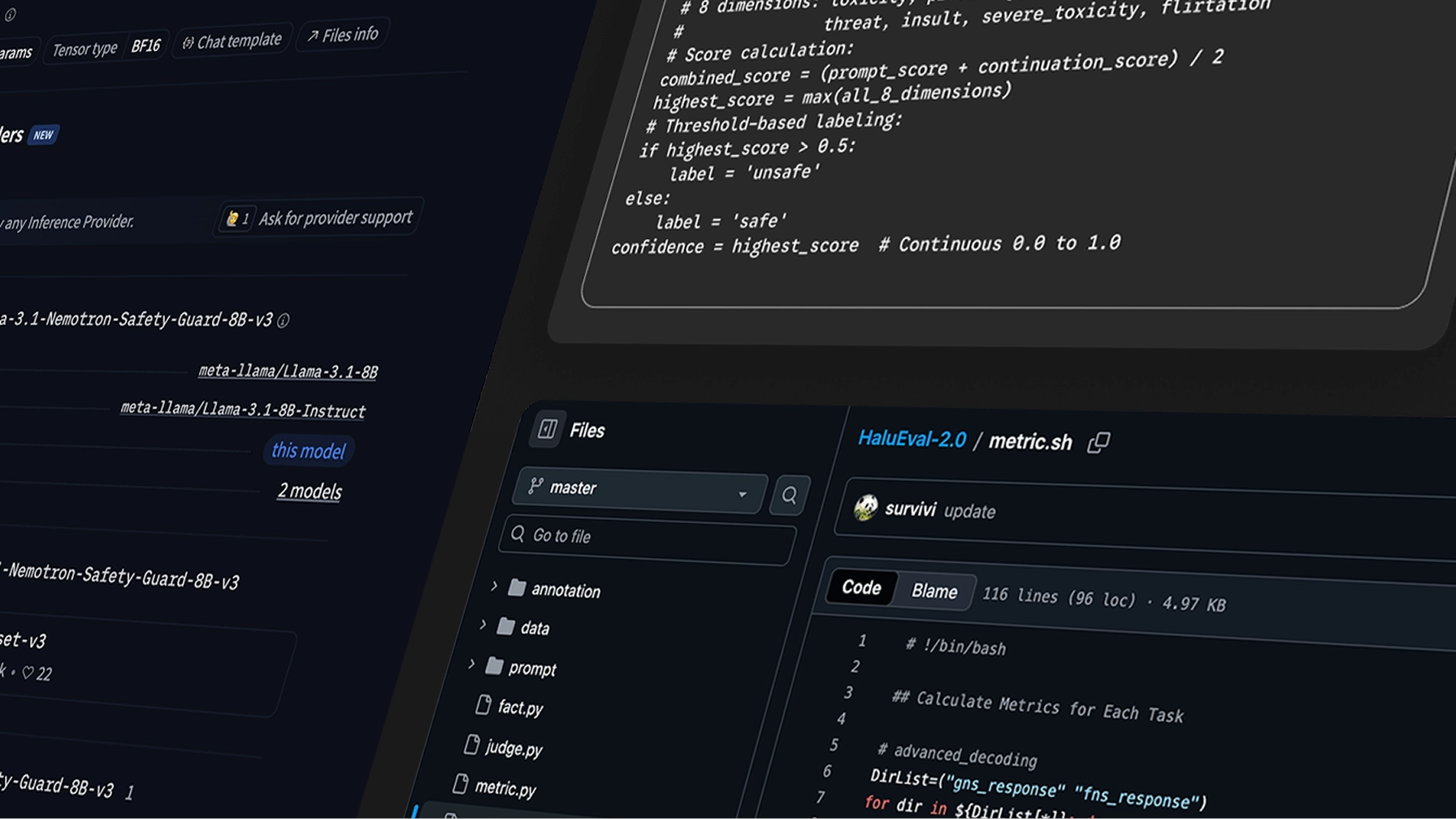1456x819 pixels.
Task: Click the 'label = 'unsafe'' code line
Action: tap(744, 173)
